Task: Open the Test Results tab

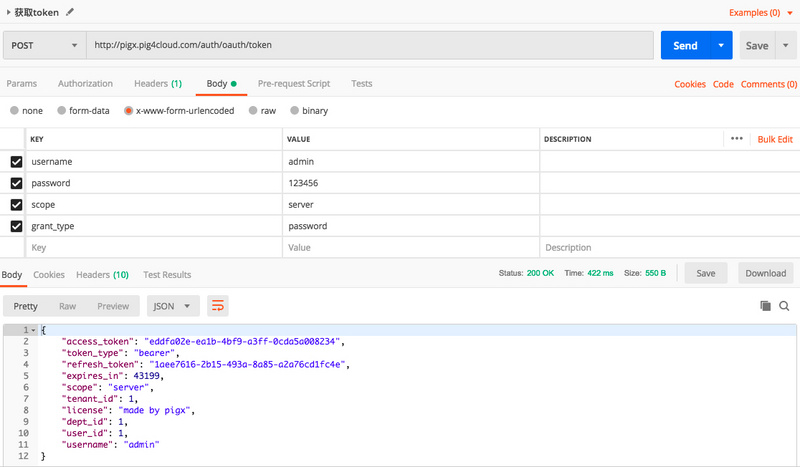Action: pyautogui.click(x=167, y=274)
